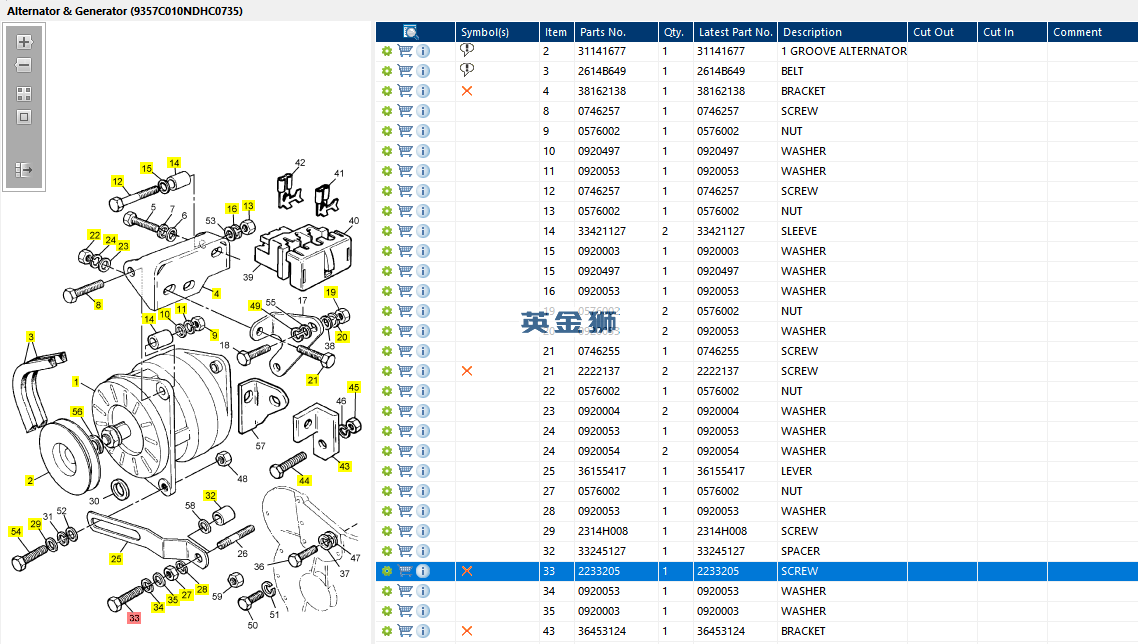The image size is (1138, 644).
Task: Show info for selected SCREW 2233205
Action: [423, 571]
